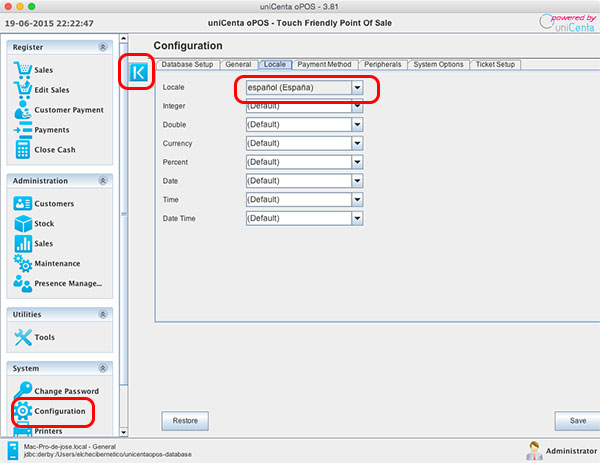Click the Administrator user avatar icon
The height and width of the screenshot is (463, 600).
click(x=534, y=451)
